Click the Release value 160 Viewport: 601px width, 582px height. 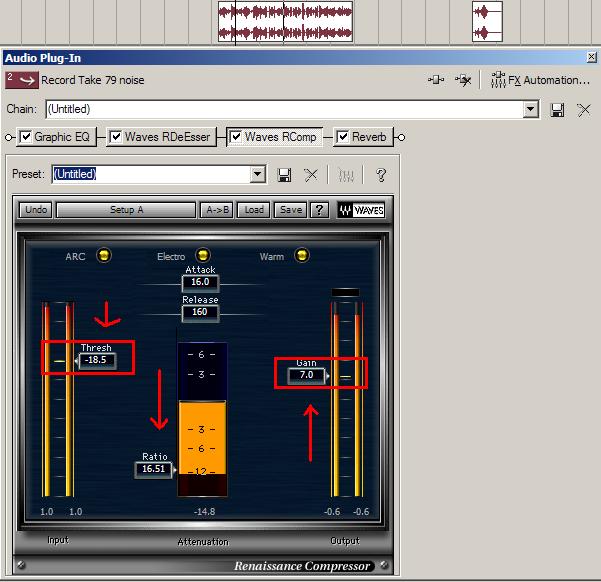[200, 312]
